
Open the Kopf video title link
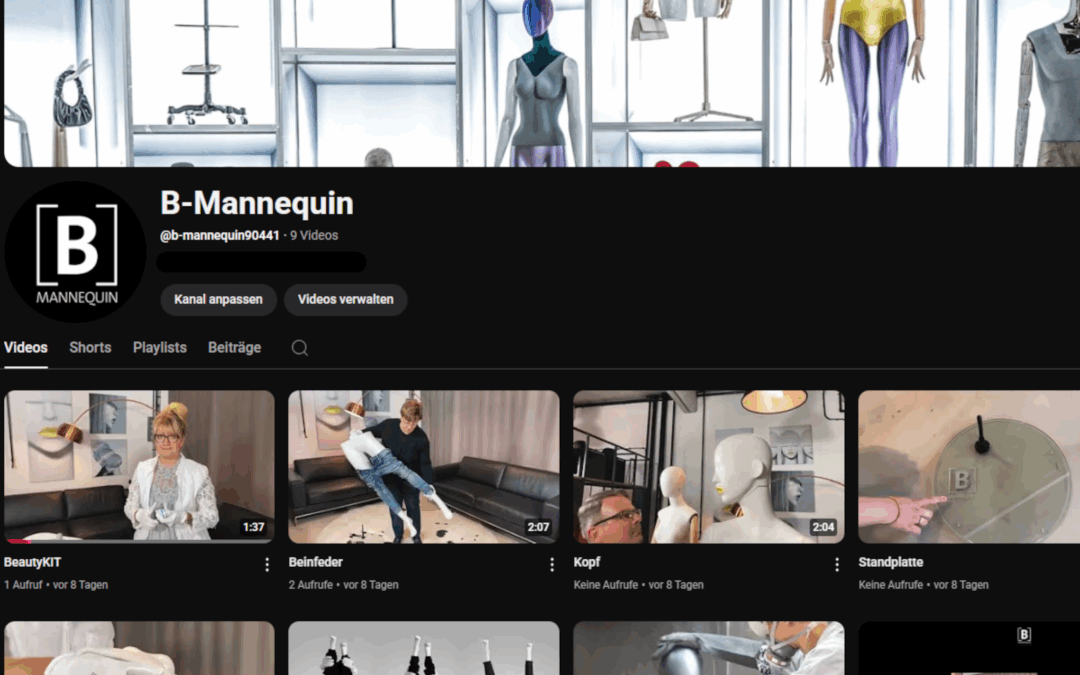click(x=587, y=562)
